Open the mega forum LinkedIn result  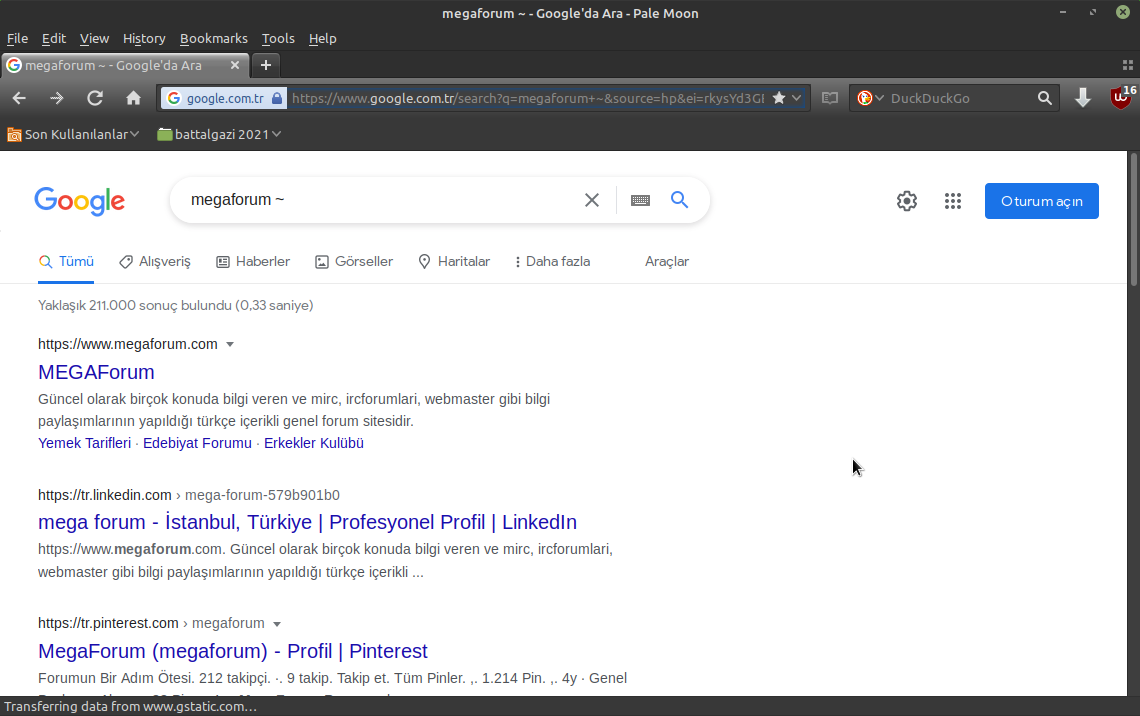point(308,523)
